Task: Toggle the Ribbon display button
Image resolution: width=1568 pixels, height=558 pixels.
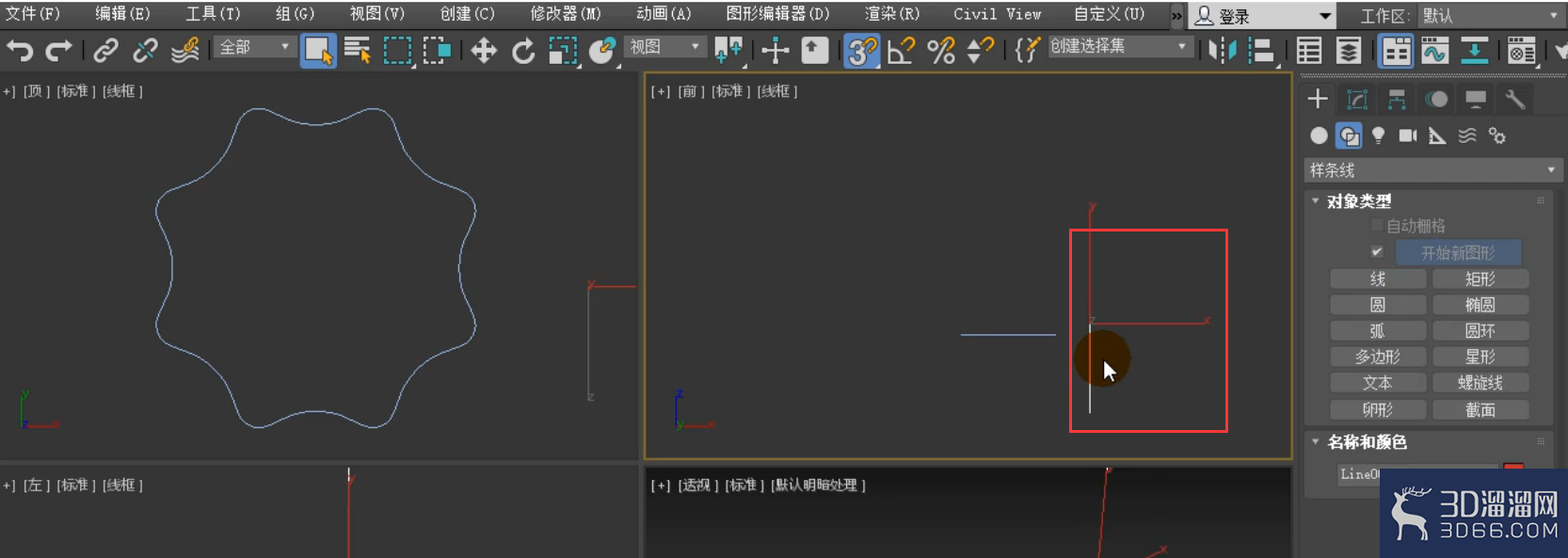Action: pos(1396,50)
